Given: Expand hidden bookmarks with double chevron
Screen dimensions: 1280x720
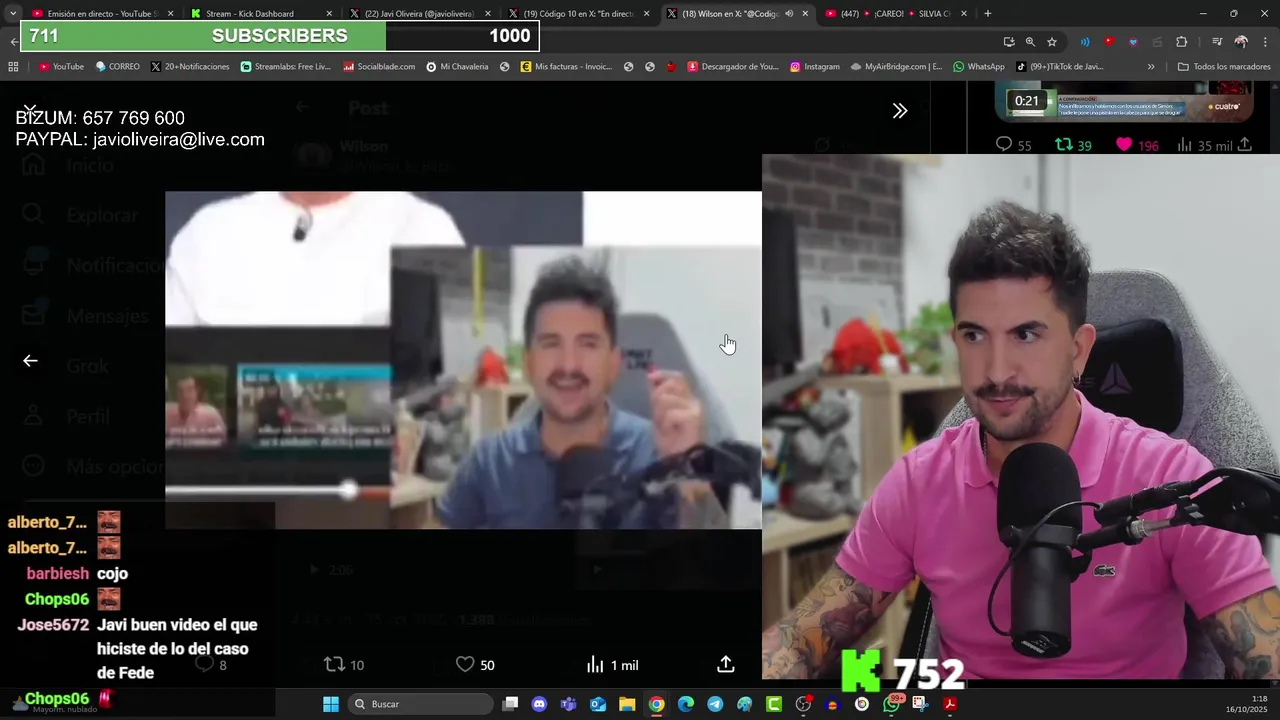Looking at the screenshot, I should 1151,67.
